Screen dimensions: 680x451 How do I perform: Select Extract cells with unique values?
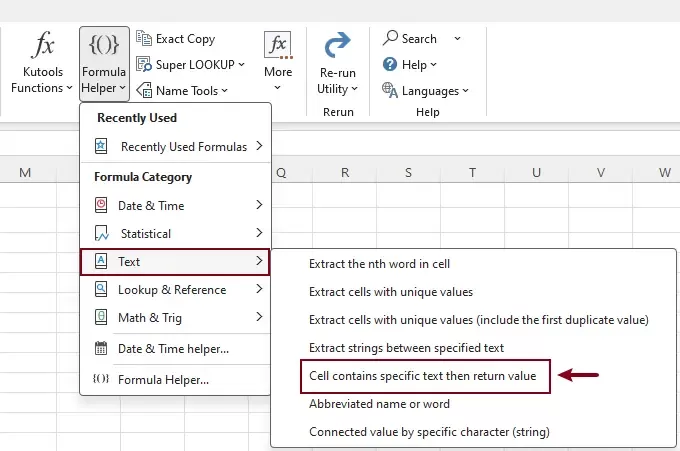(x=391, y=292)
